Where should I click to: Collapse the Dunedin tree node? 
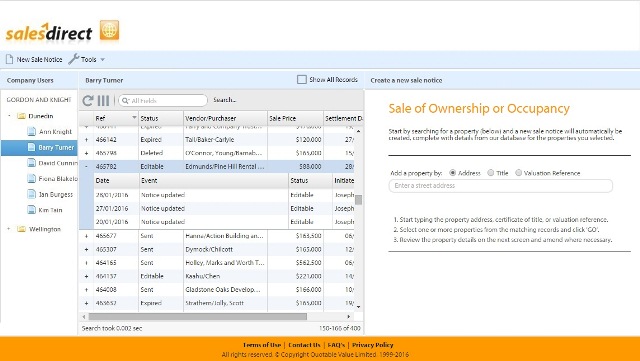(x=9, y=116)
